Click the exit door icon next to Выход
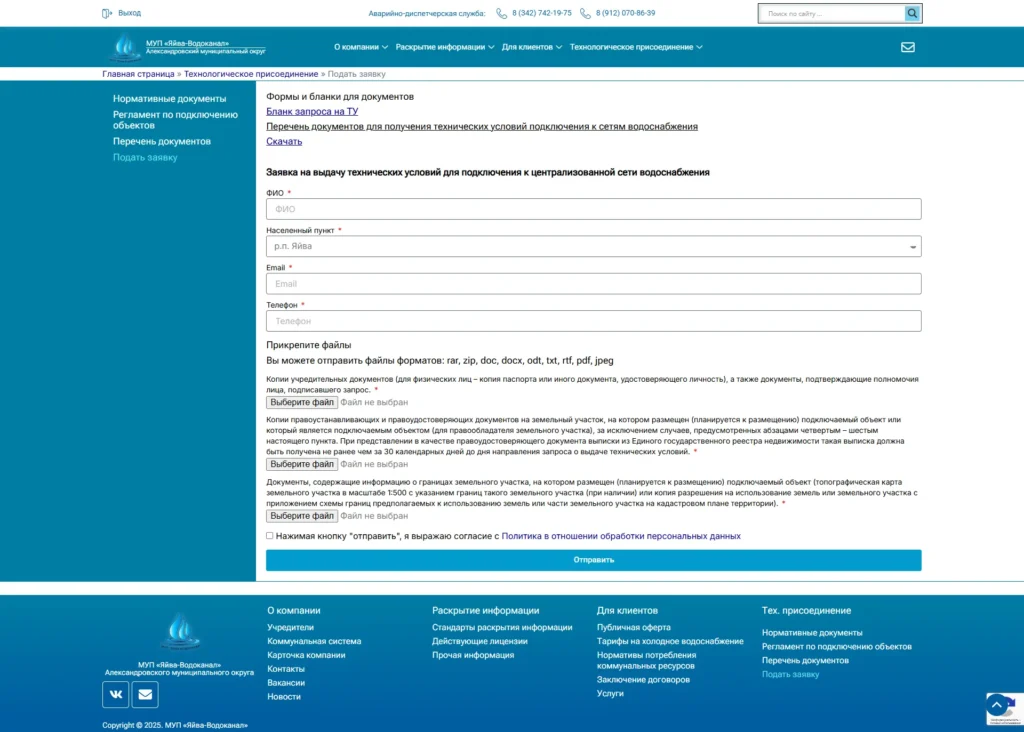Screen dimensions: 1024x732 point(107,13)
